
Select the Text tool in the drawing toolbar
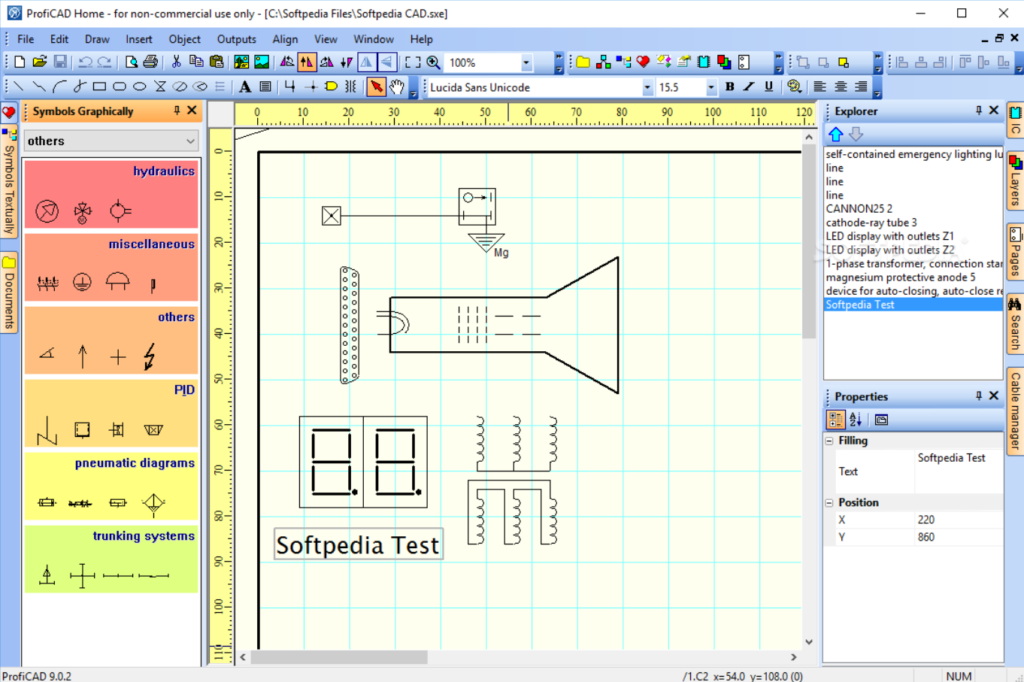tap(245, 87)
